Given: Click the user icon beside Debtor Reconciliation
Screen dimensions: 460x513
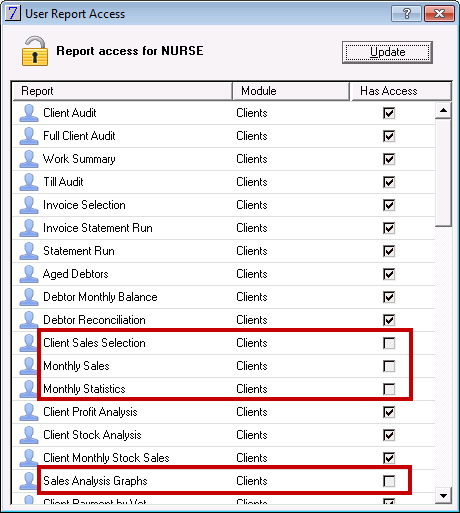Looking at the screenshot, I should coord(29,320).
